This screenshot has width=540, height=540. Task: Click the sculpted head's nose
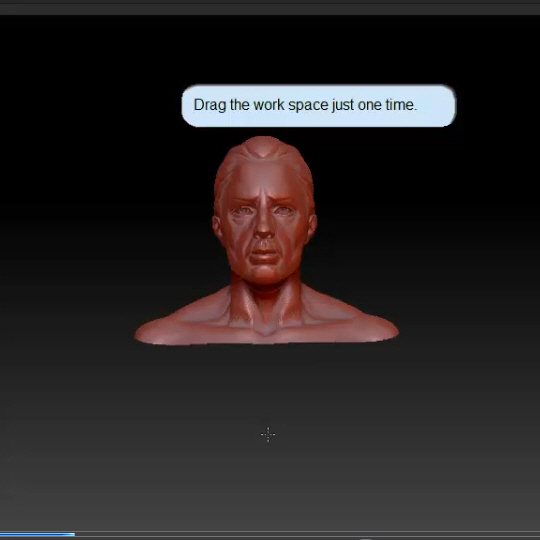pyautogui.click(x=263, y=226)
